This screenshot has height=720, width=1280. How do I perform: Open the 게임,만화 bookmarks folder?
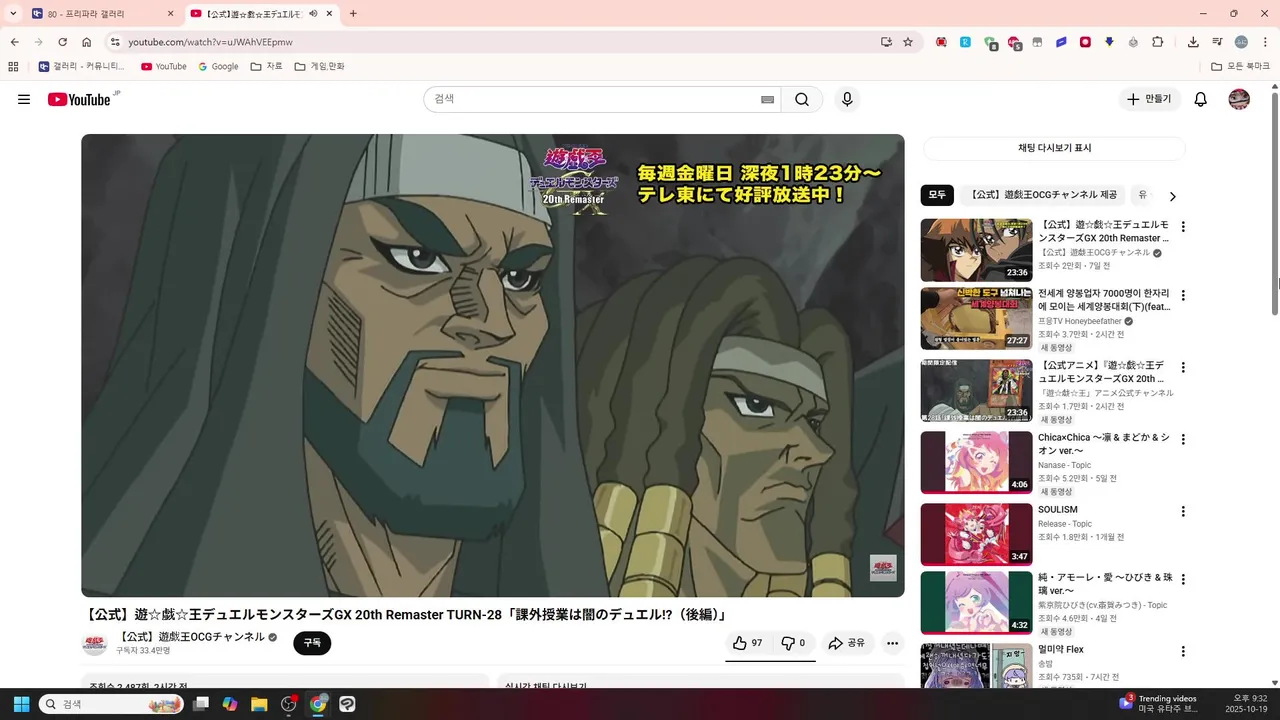click(x=320, y=66)
